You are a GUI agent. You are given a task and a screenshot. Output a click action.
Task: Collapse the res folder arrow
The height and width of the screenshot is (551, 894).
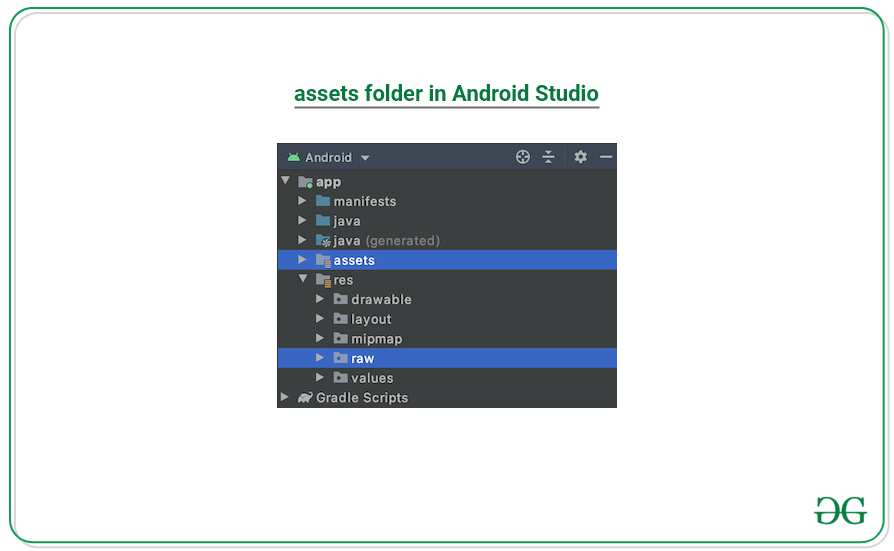pyautogui.click(x=303, y=279)
